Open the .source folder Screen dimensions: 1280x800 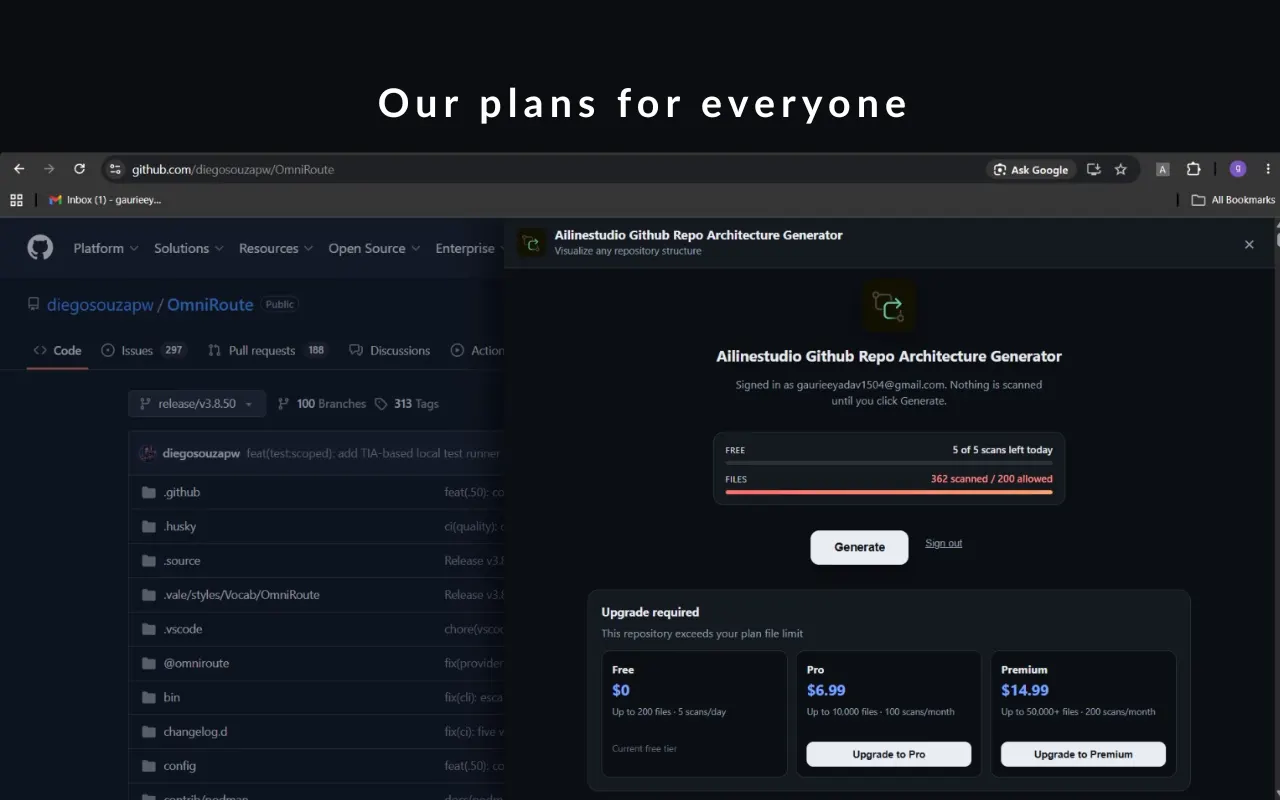[182, 561]
